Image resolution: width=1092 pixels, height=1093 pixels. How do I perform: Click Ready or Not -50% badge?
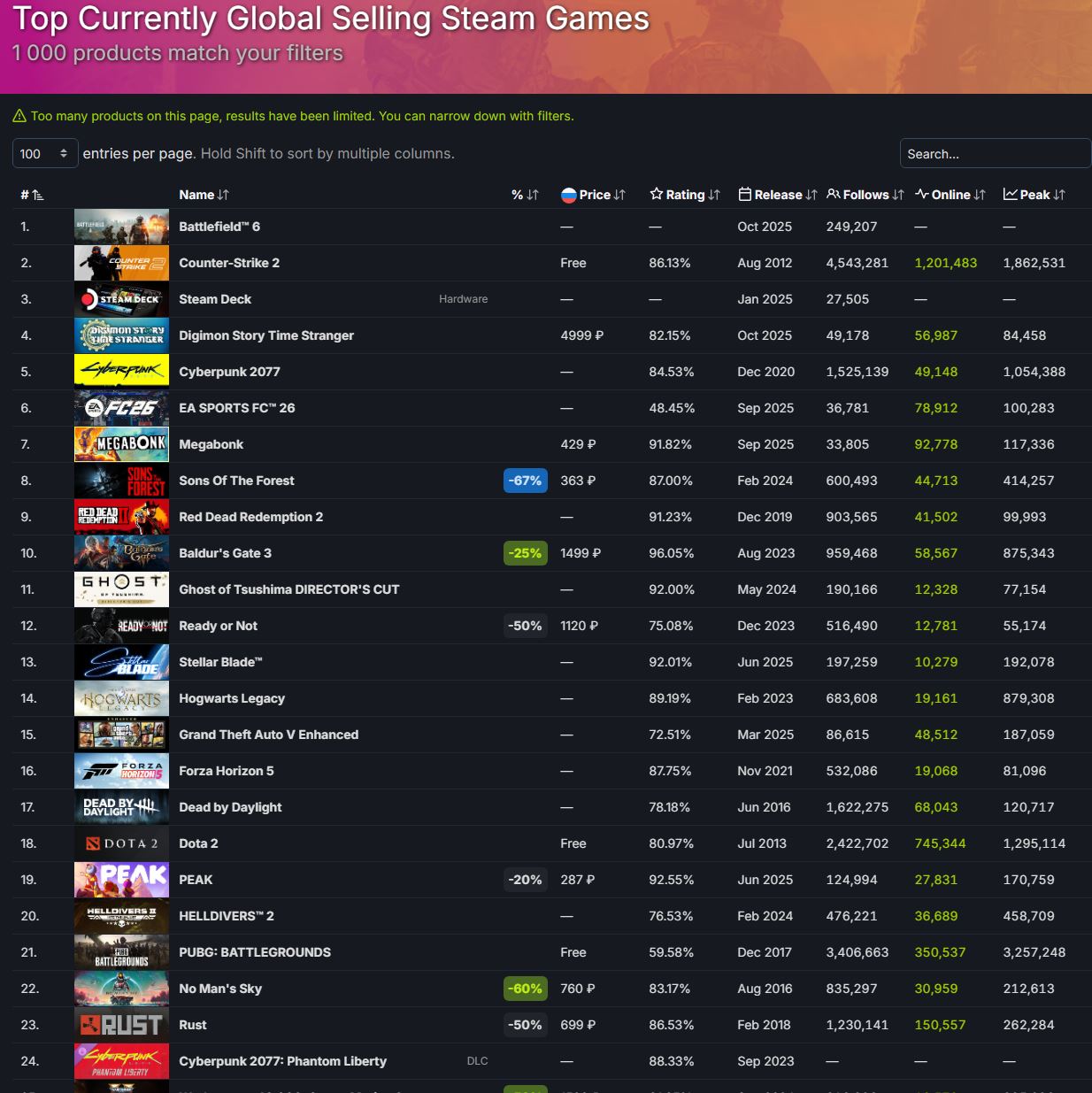(x=526, y=626)
